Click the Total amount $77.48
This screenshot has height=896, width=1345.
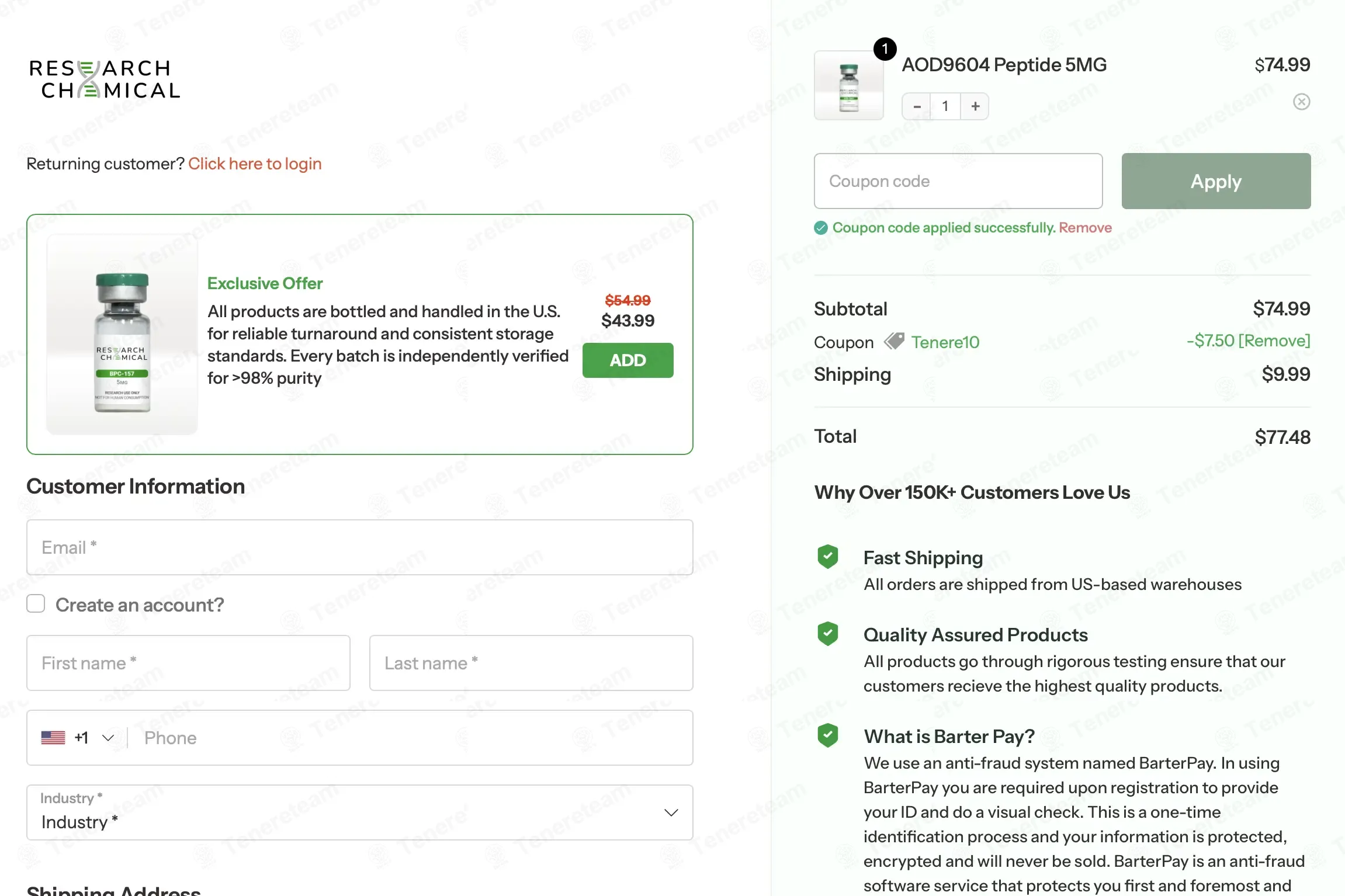[x=1282, y=437]
